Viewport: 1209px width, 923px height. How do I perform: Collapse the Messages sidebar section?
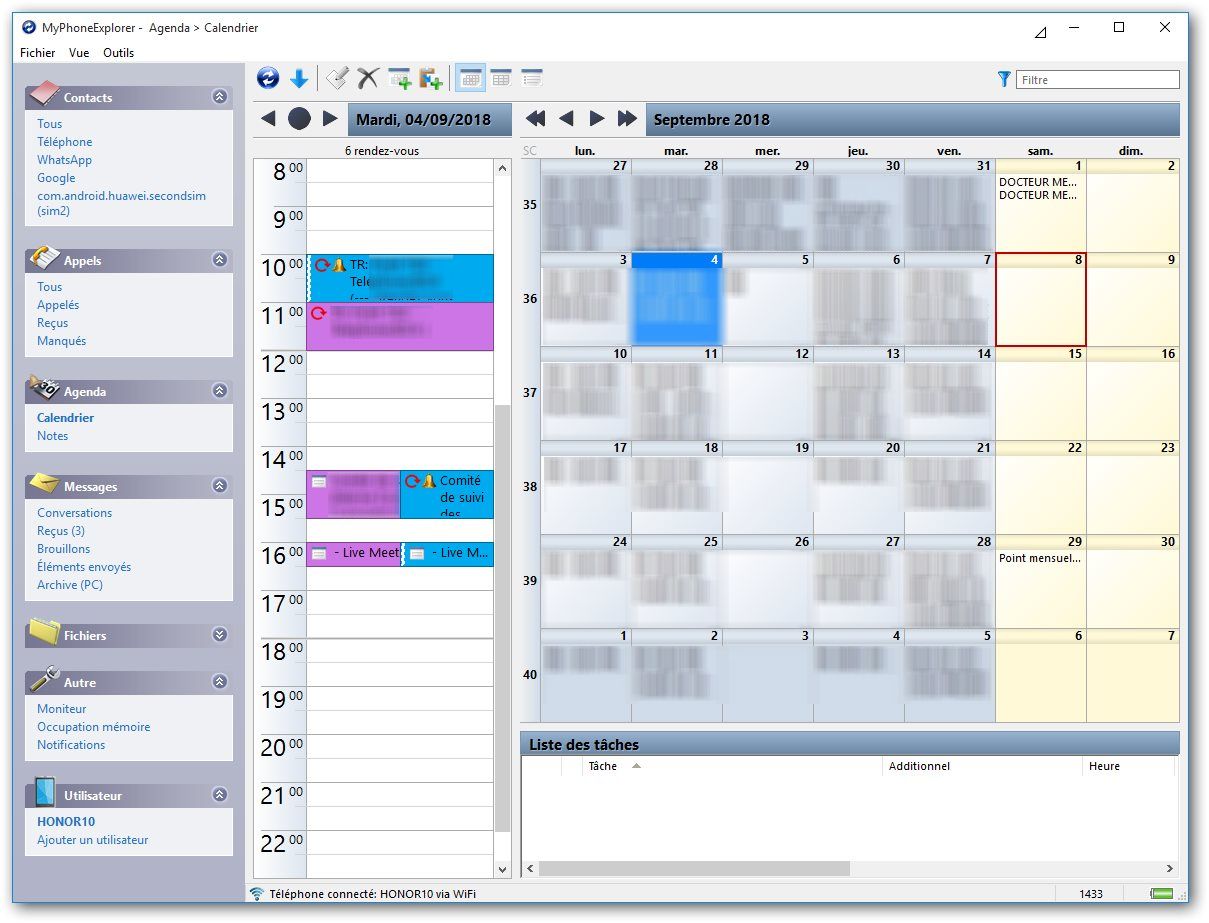pyautogui.click(x=219, y=486)
